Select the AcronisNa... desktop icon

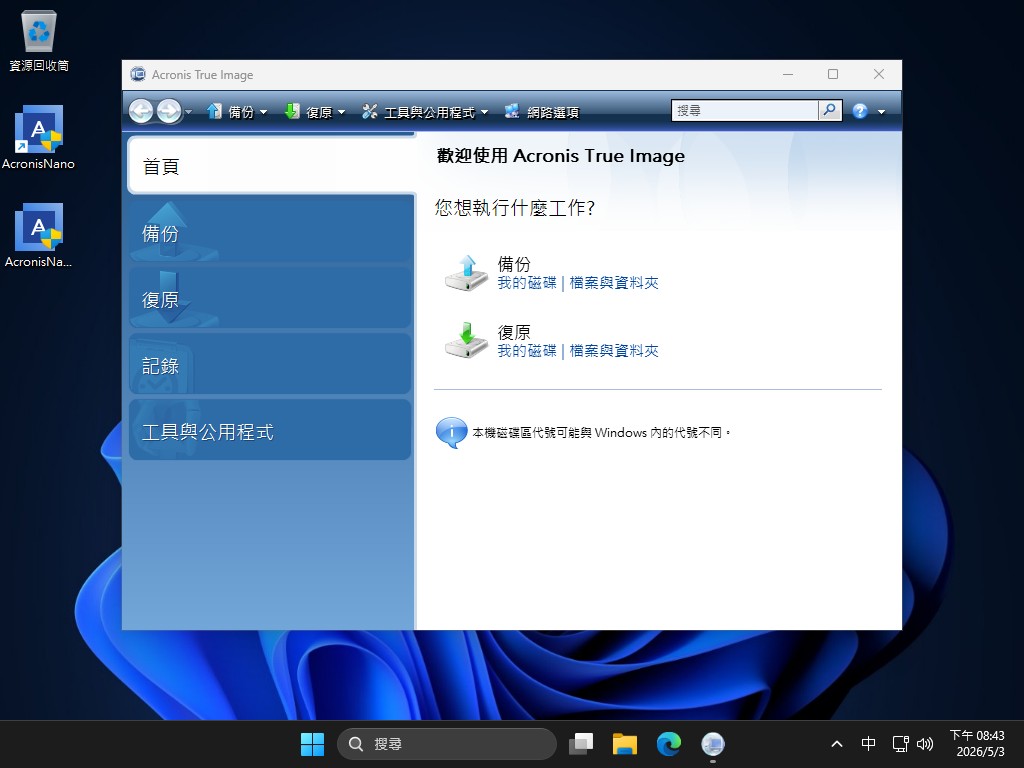(x=39, y=236)
